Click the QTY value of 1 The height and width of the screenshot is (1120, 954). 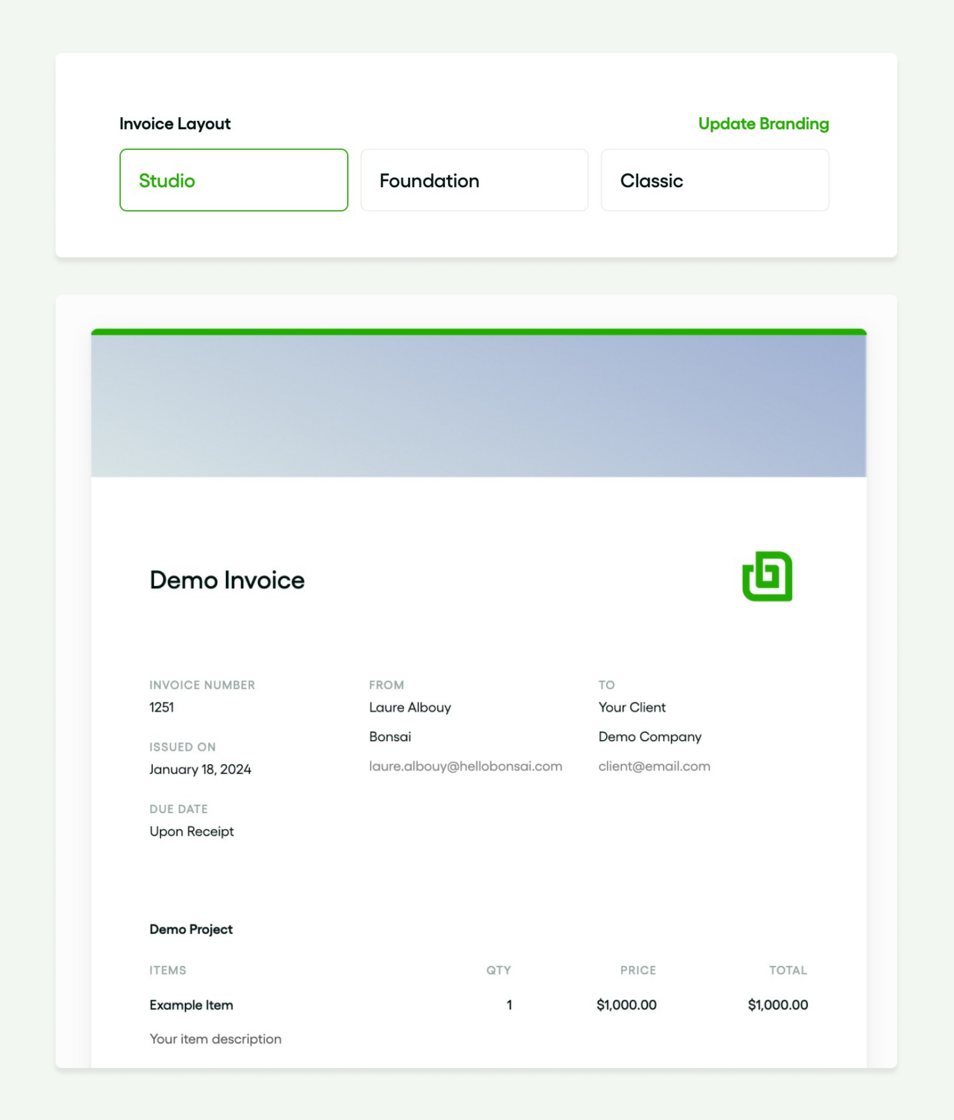[509, 1005]
